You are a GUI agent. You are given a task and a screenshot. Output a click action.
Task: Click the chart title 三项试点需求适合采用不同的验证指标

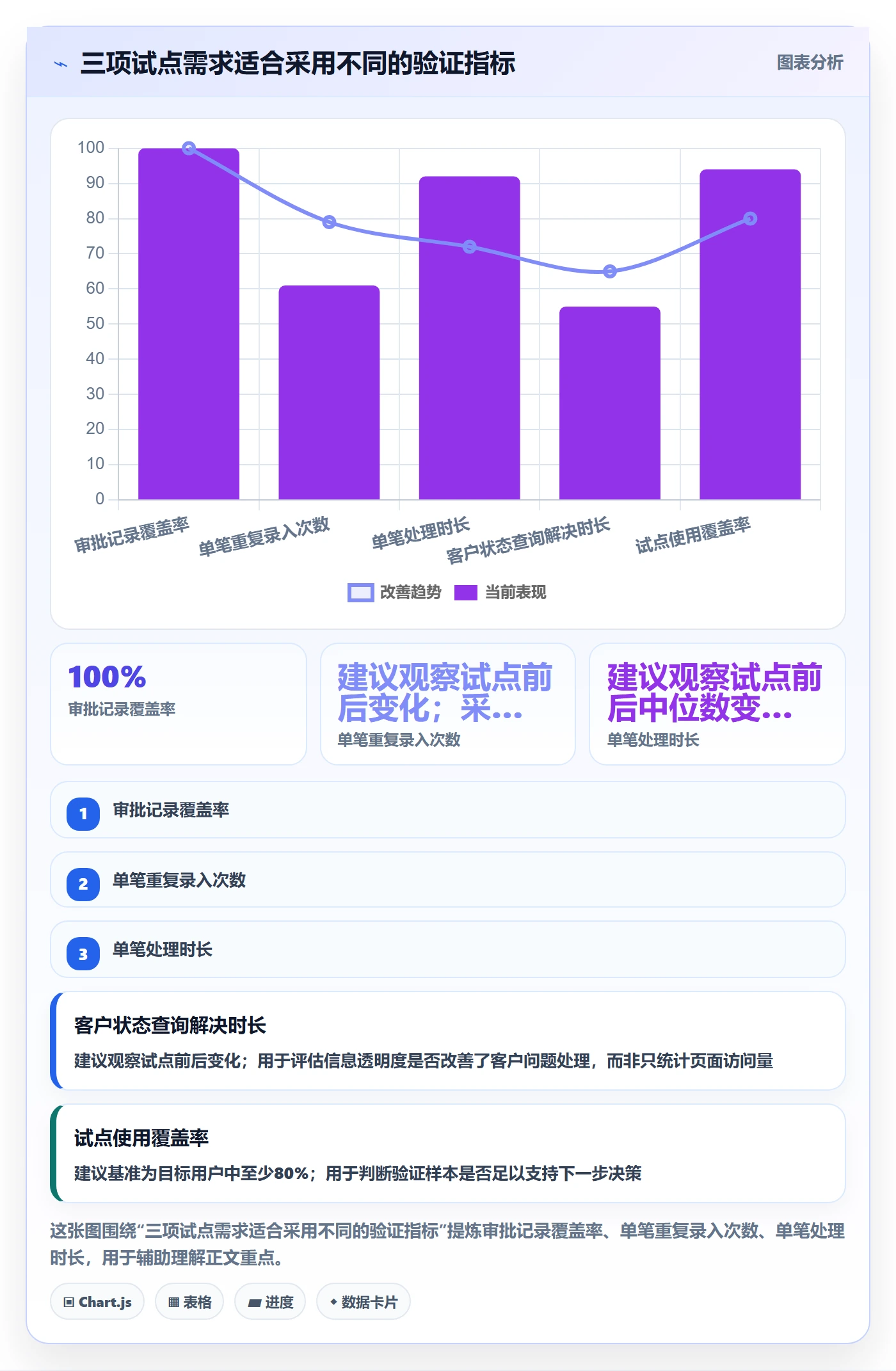pos(298,63)
